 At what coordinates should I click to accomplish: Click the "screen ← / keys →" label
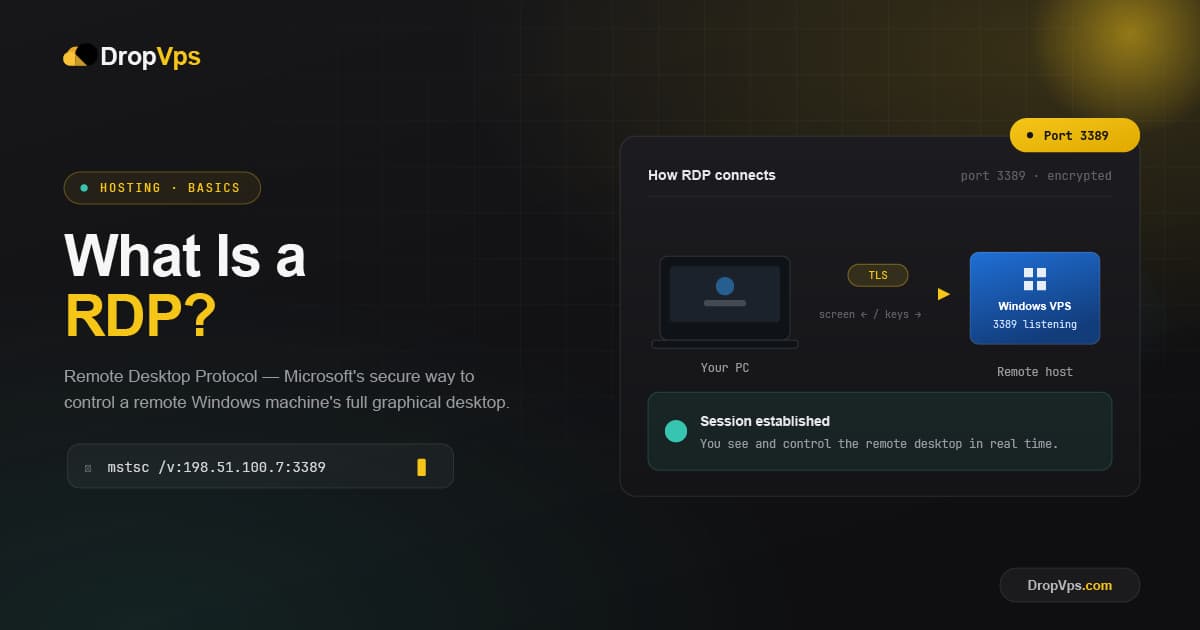tap(870, 314)
